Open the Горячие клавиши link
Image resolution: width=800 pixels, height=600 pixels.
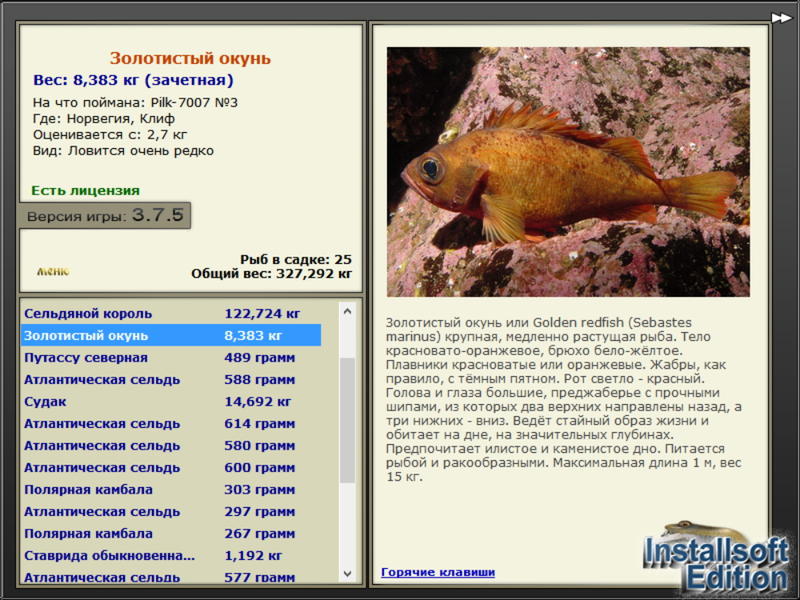(438, 572)
